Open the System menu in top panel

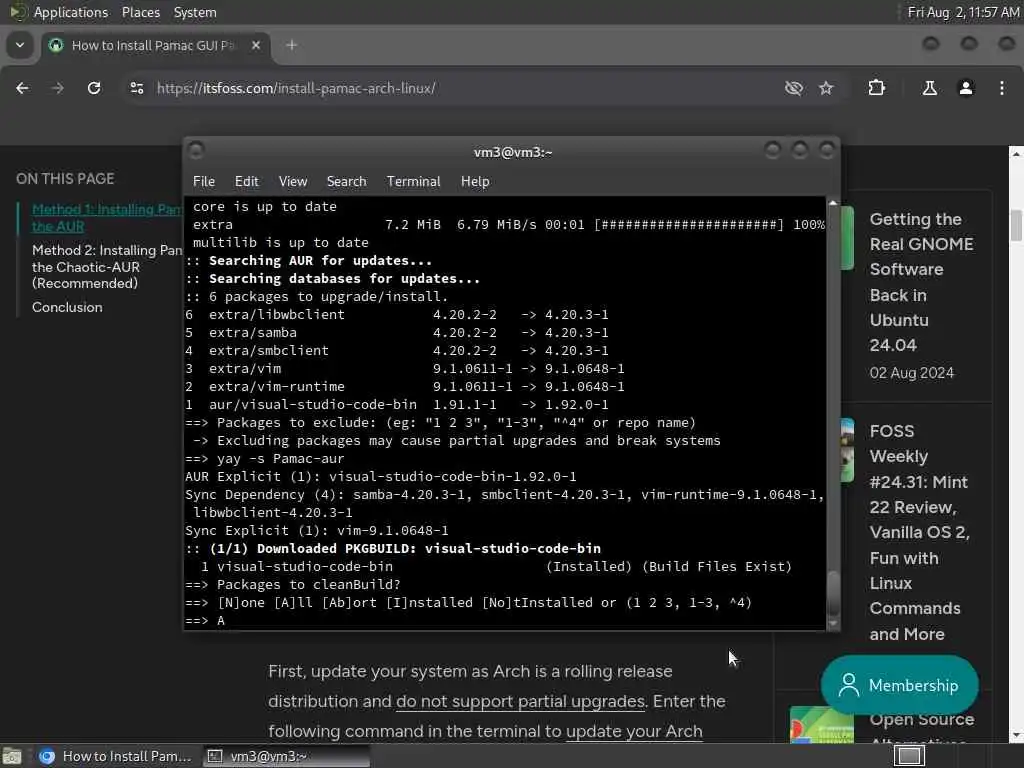195,12
